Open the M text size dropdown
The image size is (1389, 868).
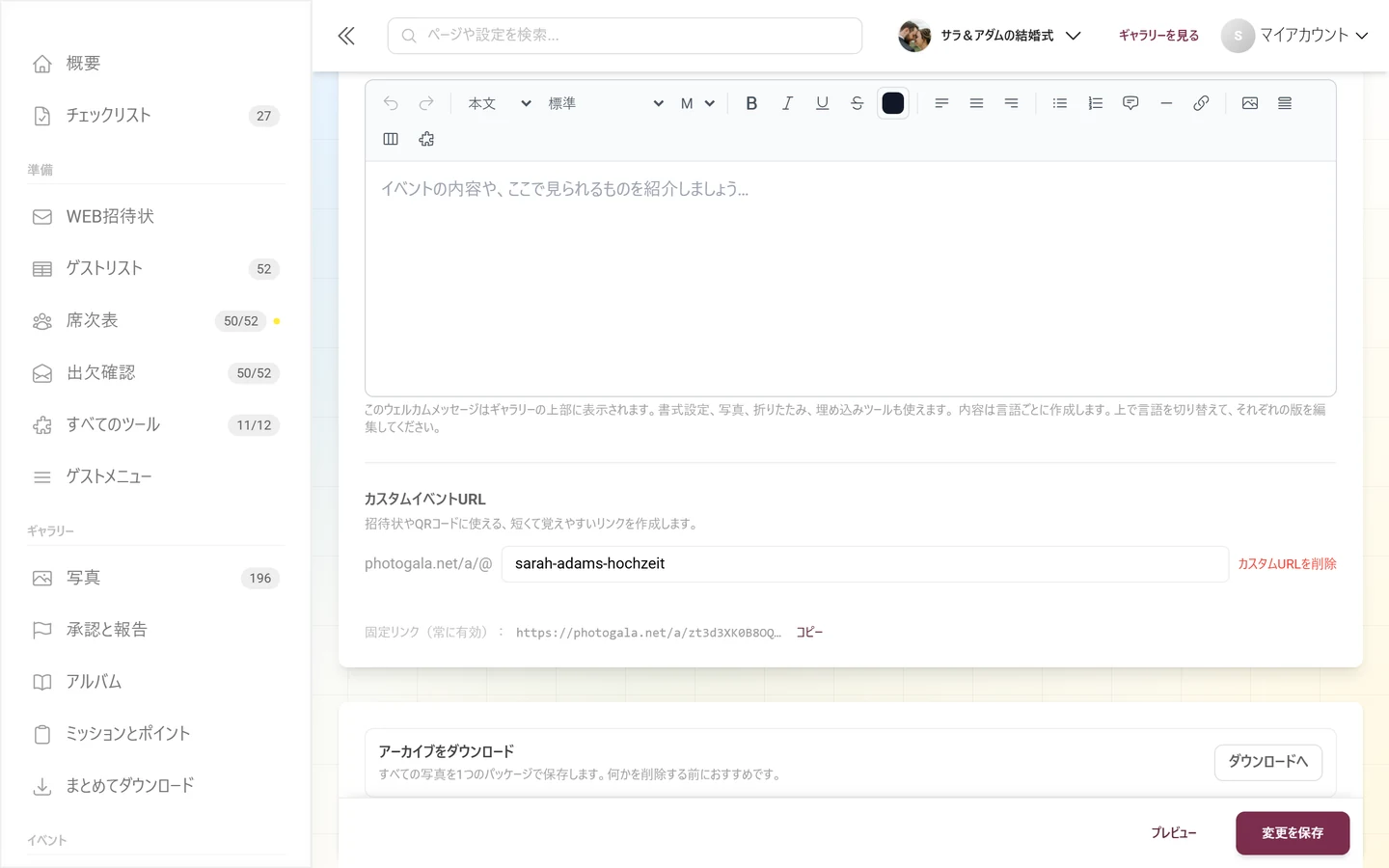pos(696,103)
